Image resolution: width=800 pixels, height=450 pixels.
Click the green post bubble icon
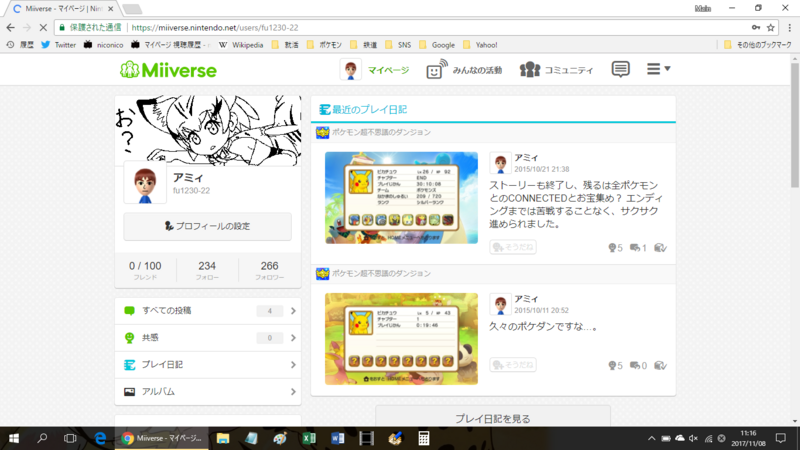coord(130,311)
